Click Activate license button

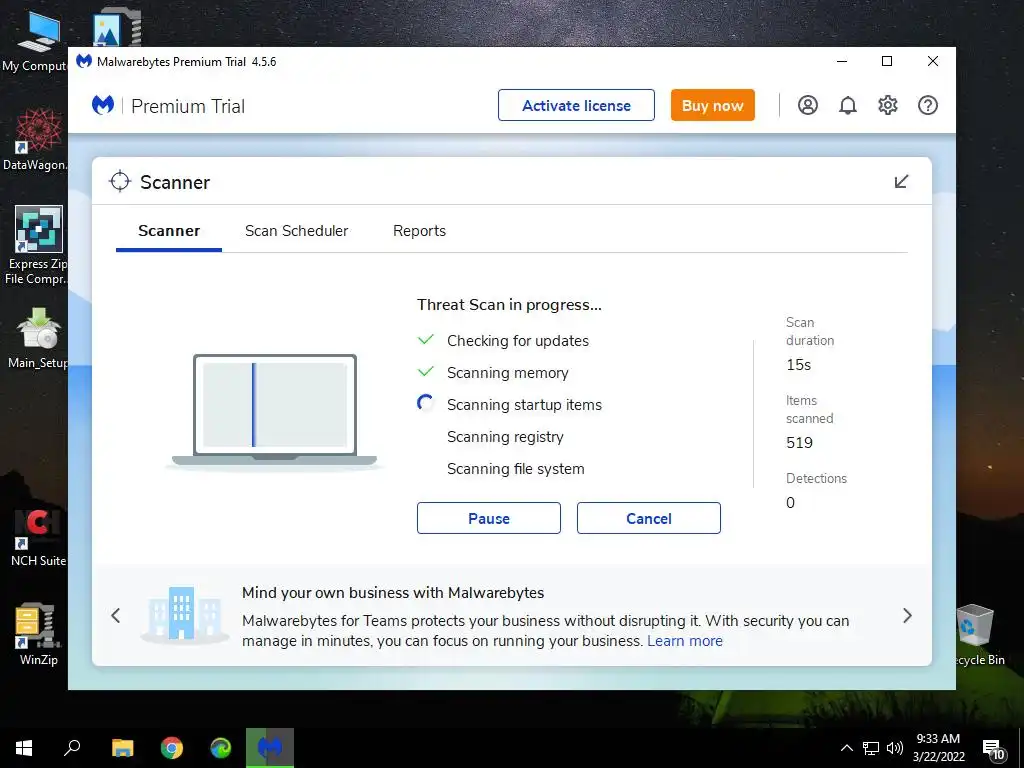click(x=576, y=105)
